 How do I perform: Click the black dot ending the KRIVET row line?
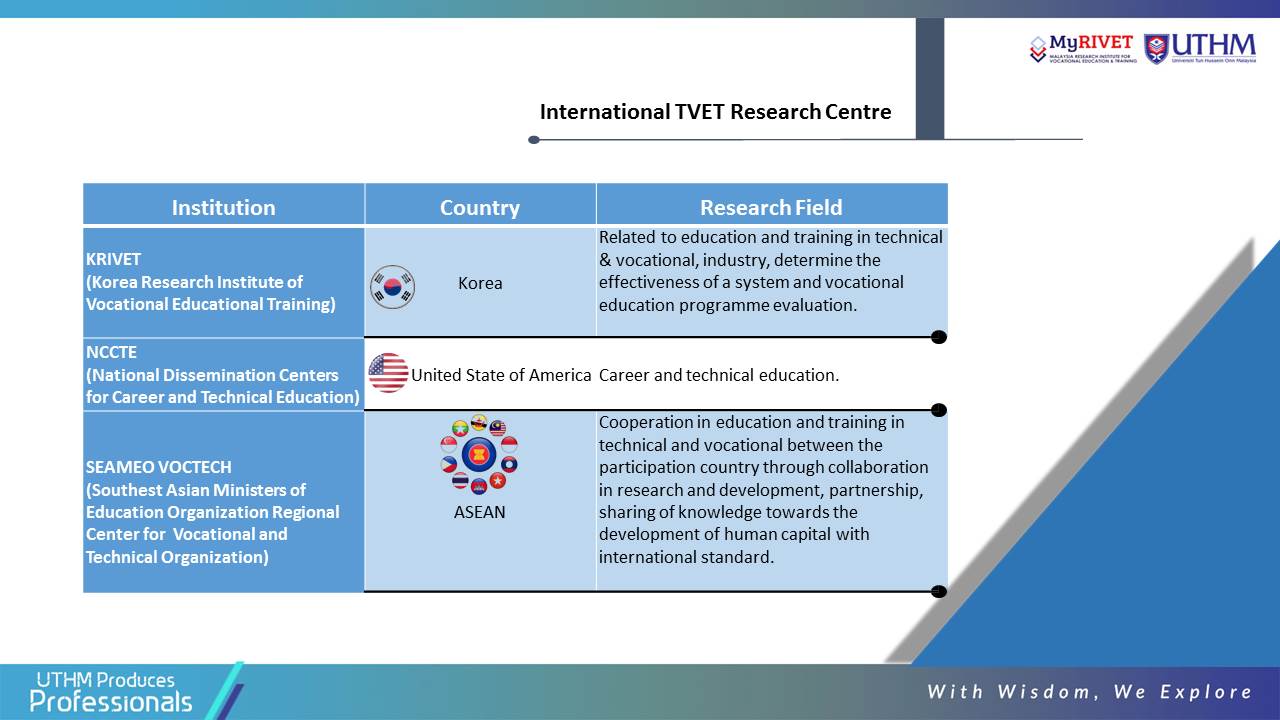(x=938, y=337)
